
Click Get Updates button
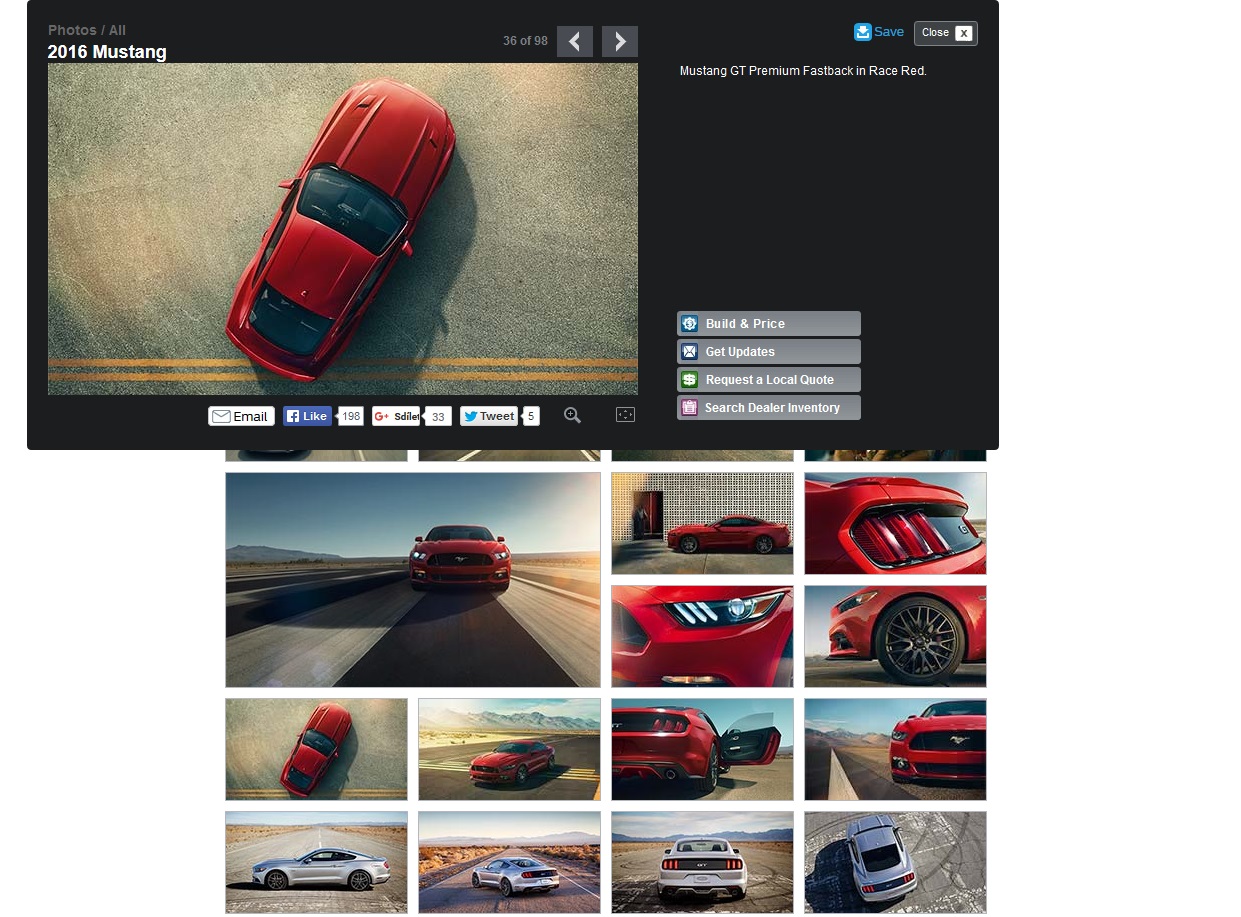click(x=768, y=352)
